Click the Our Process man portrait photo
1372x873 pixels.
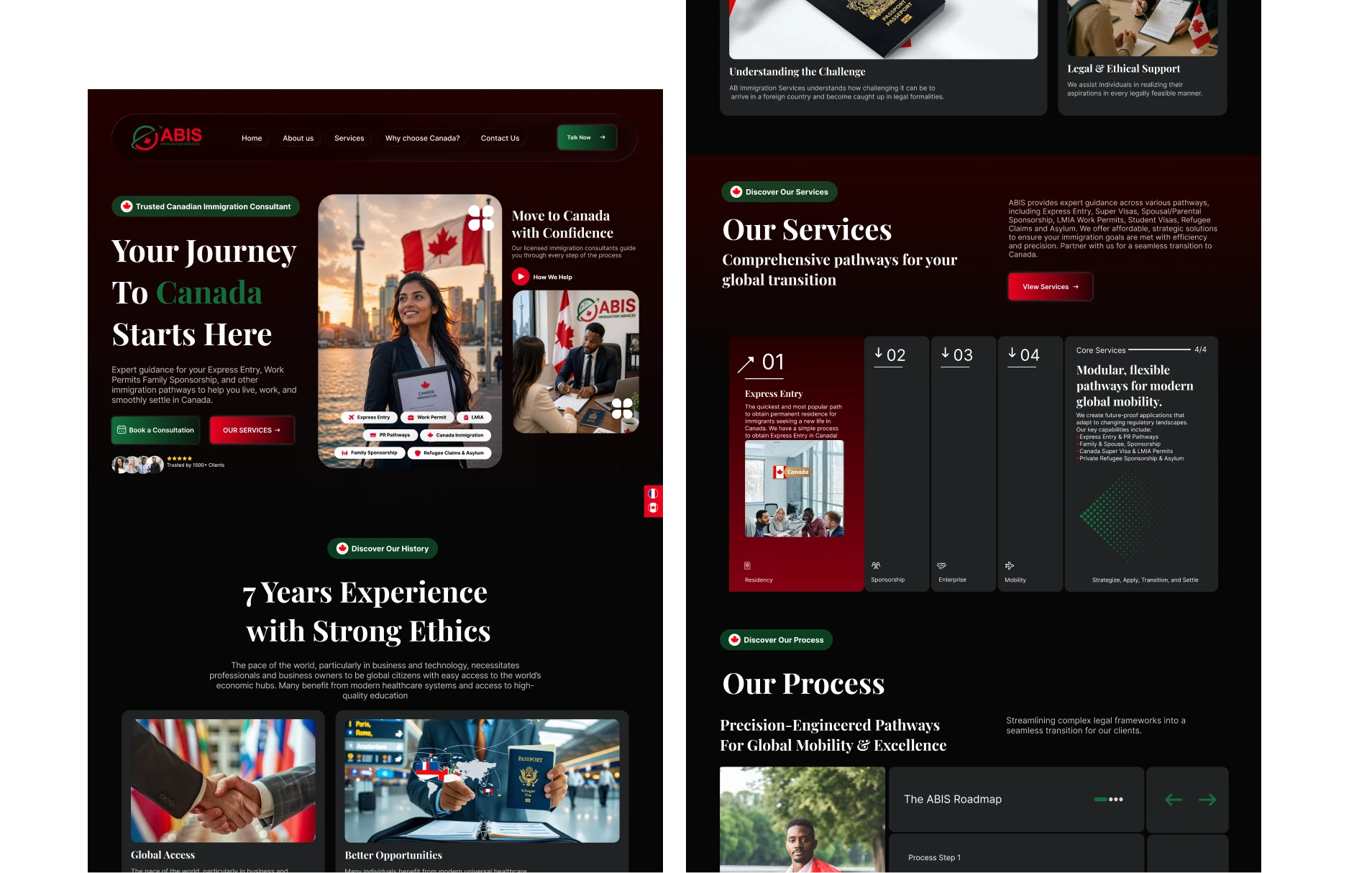tap(802, 820)
